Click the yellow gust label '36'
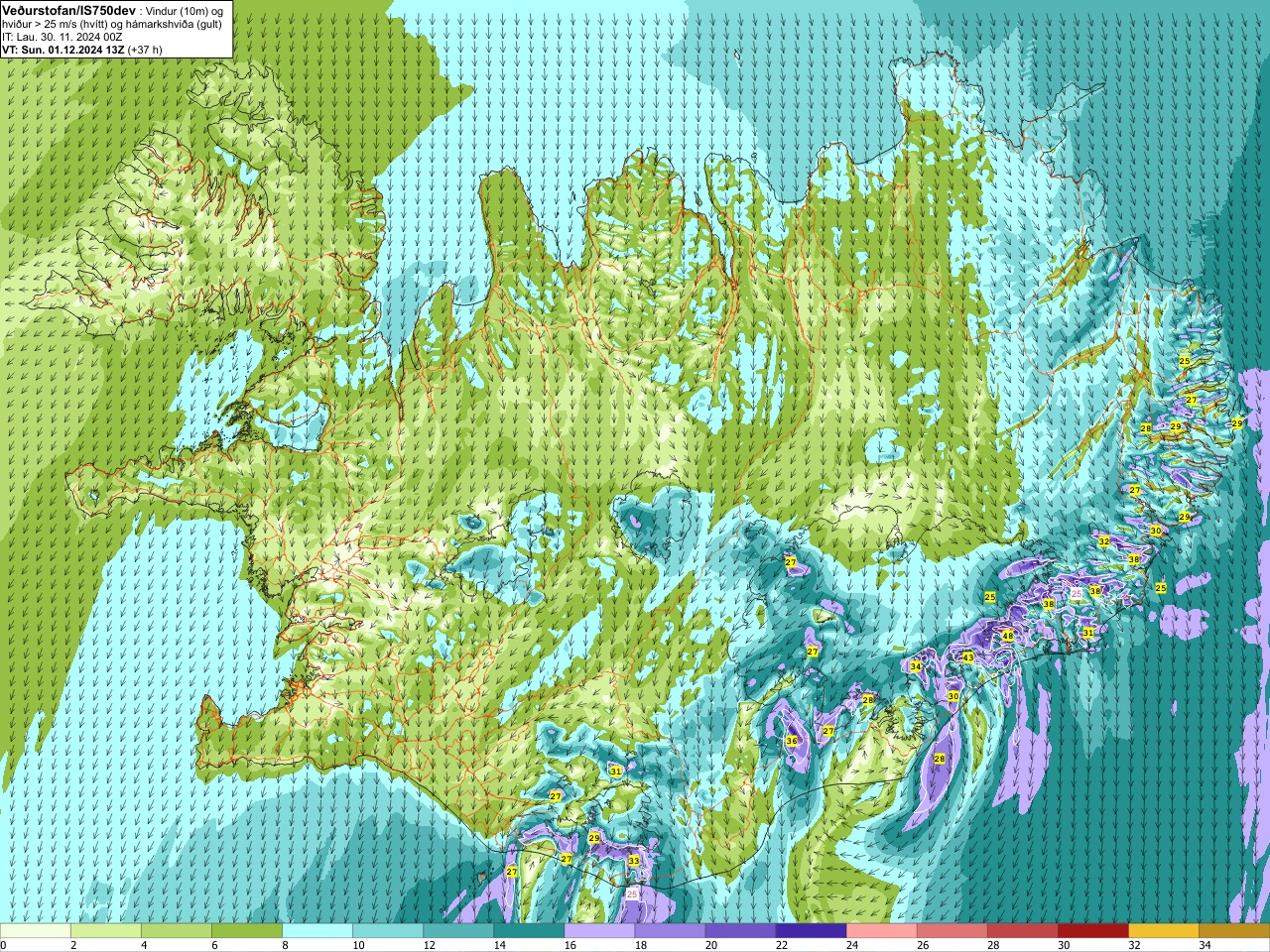The width and height of the screenshot is (1270, 952). click(x=792, y=741)
